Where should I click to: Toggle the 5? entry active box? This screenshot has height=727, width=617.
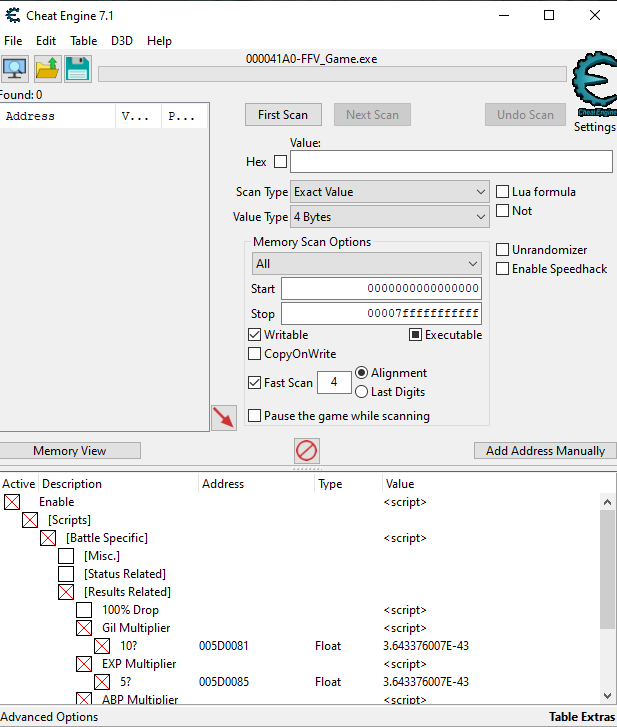(102, 682)
